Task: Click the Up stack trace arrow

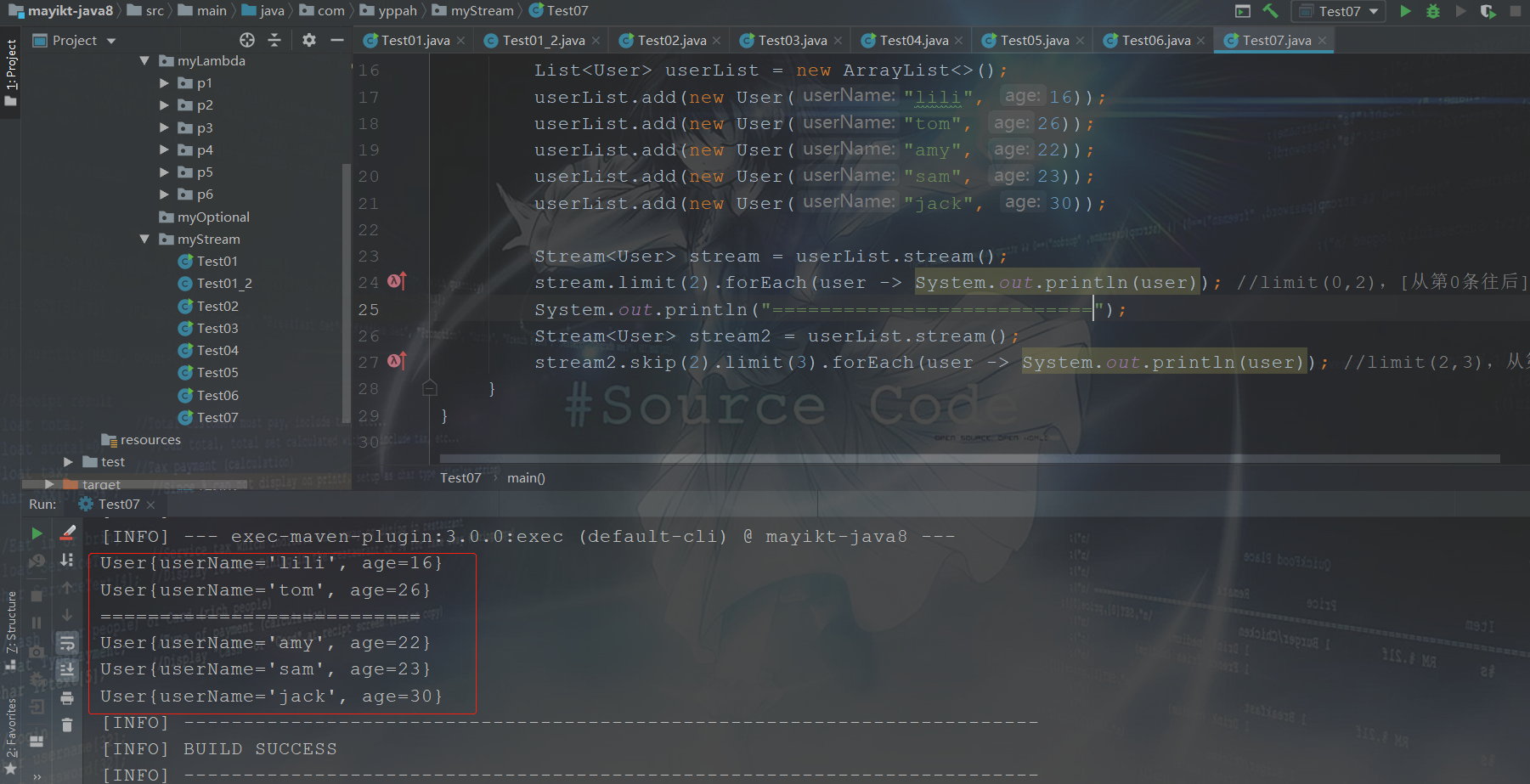Action: tap(67, 588)
